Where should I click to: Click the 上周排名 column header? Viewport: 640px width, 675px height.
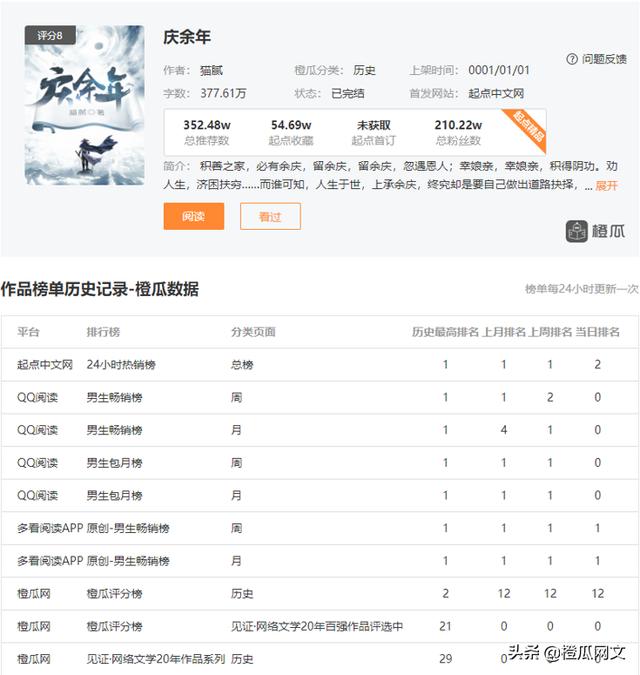(550, 332)
